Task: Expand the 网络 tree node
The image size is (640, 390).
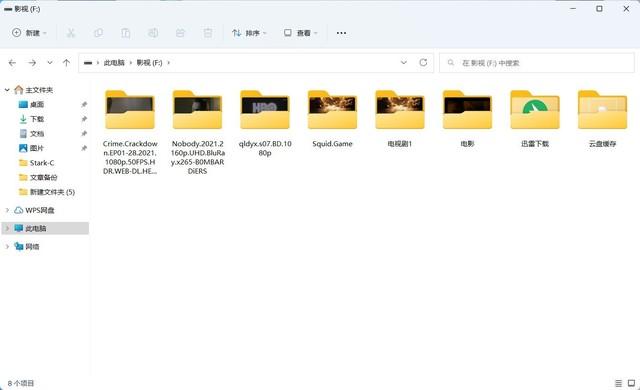Action: pos(7,246)
